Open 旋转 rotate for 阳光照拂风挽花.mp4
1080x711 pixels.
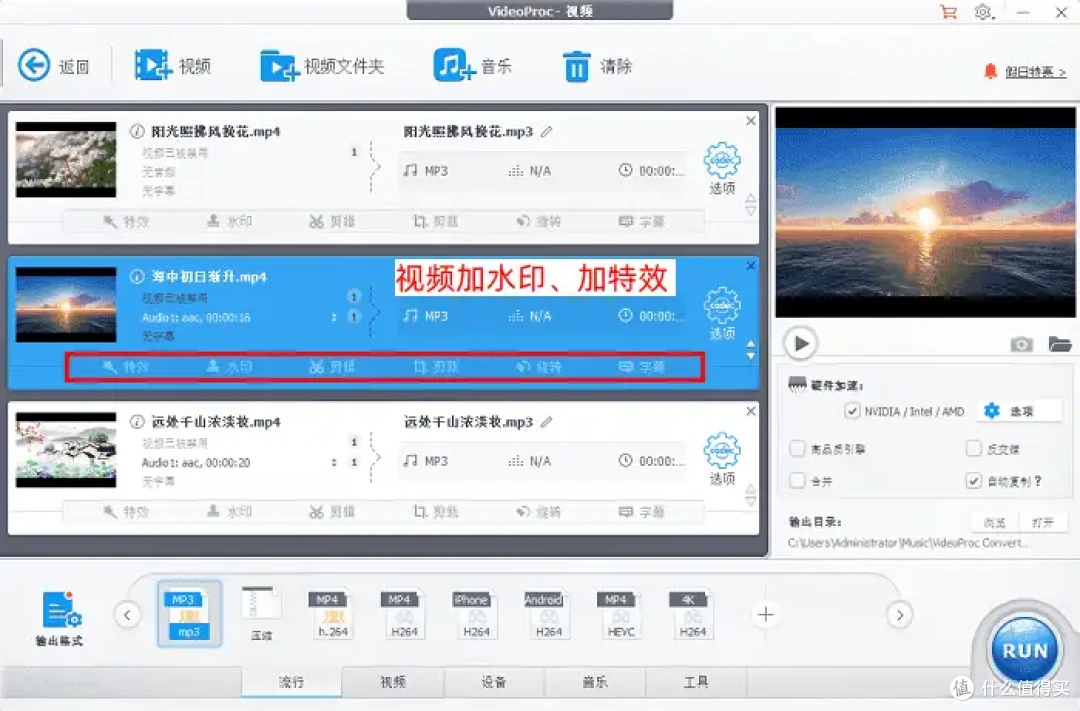click(x=539, y=221)
